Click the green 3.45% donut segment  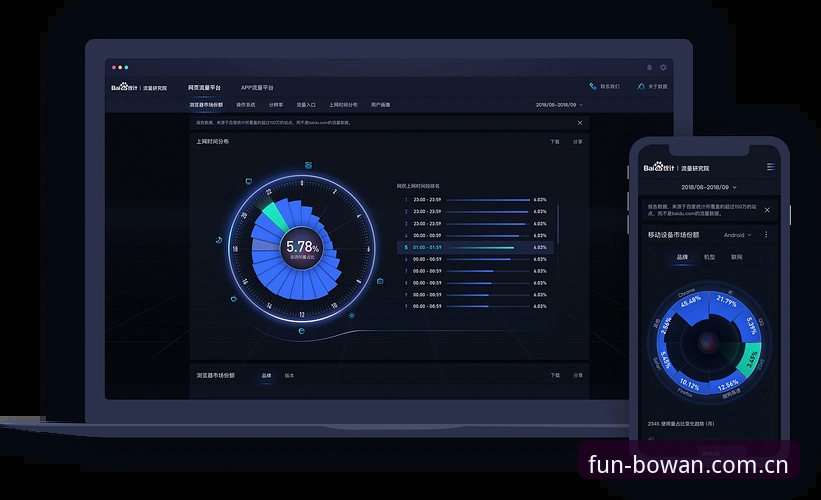pyautogui.click(x=751, y=360)
